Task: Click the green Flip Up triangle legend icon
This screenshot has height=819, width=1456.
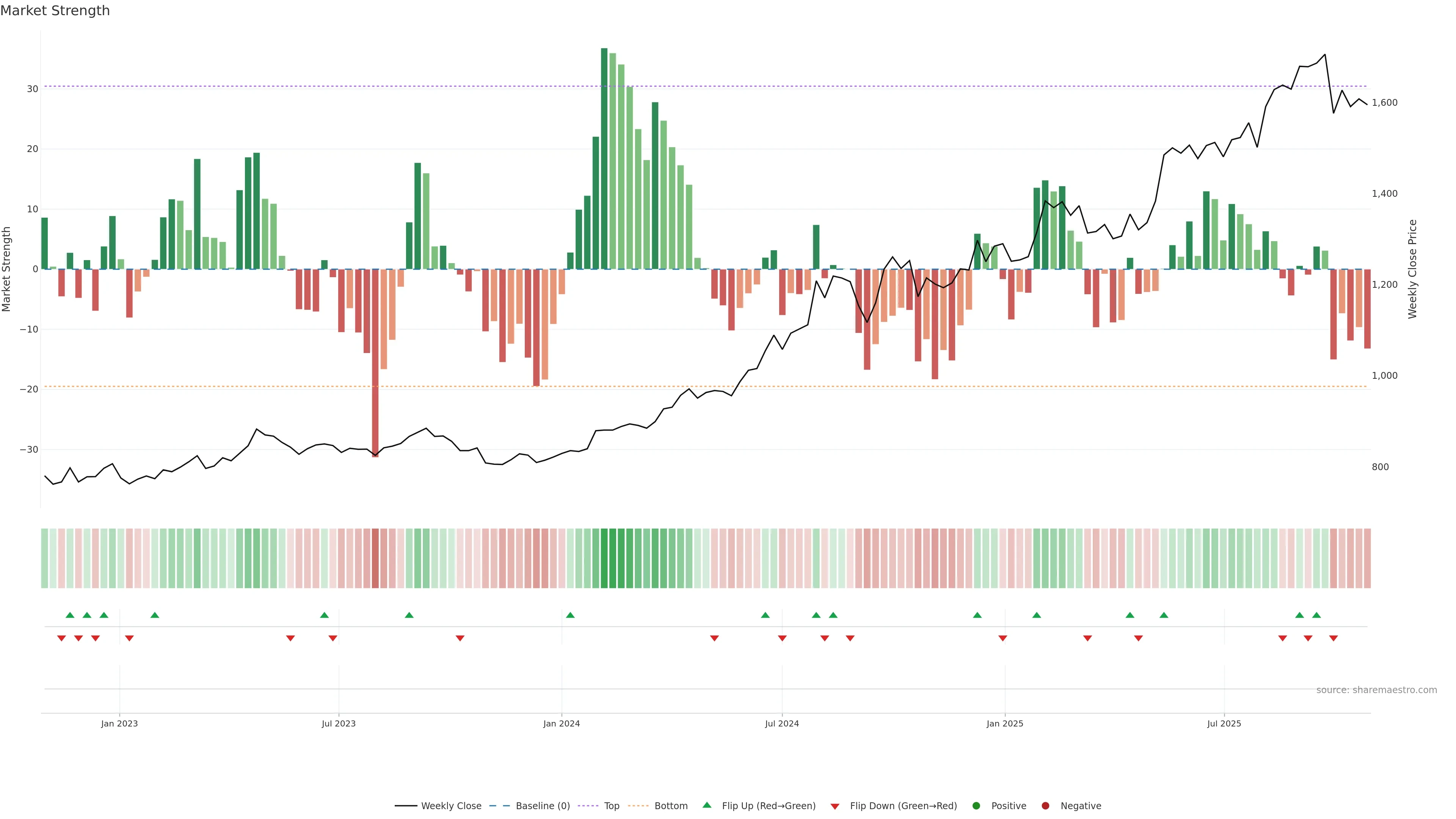Action: click(x=706, y=805)
